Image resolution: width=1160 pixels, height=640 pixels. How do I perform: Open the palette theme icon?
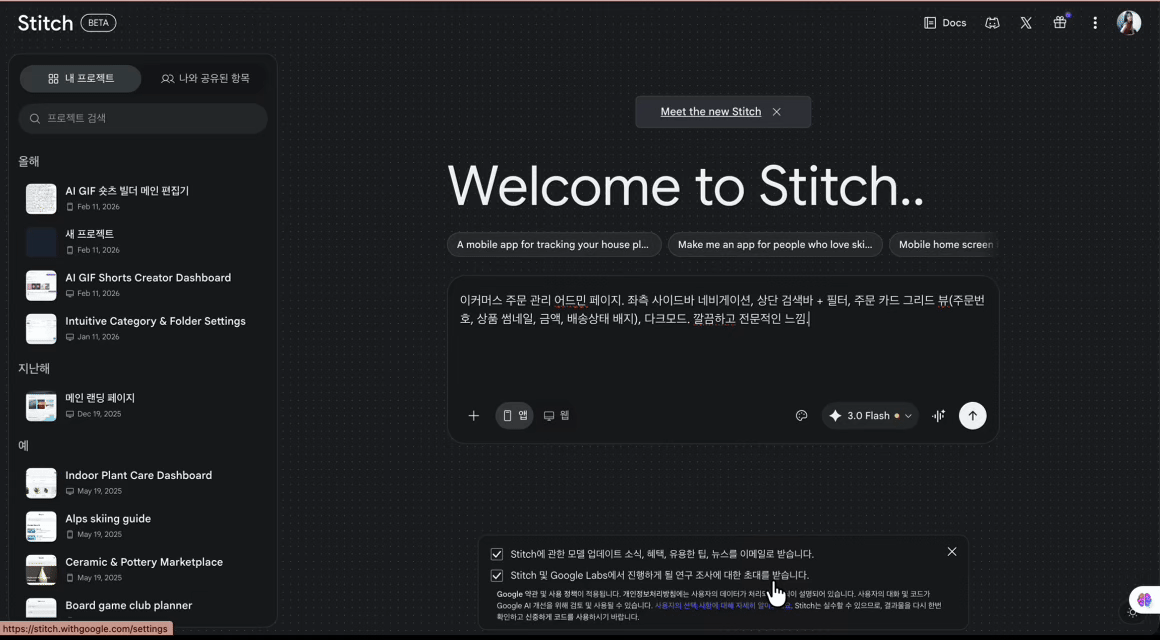tap(801, 416)
